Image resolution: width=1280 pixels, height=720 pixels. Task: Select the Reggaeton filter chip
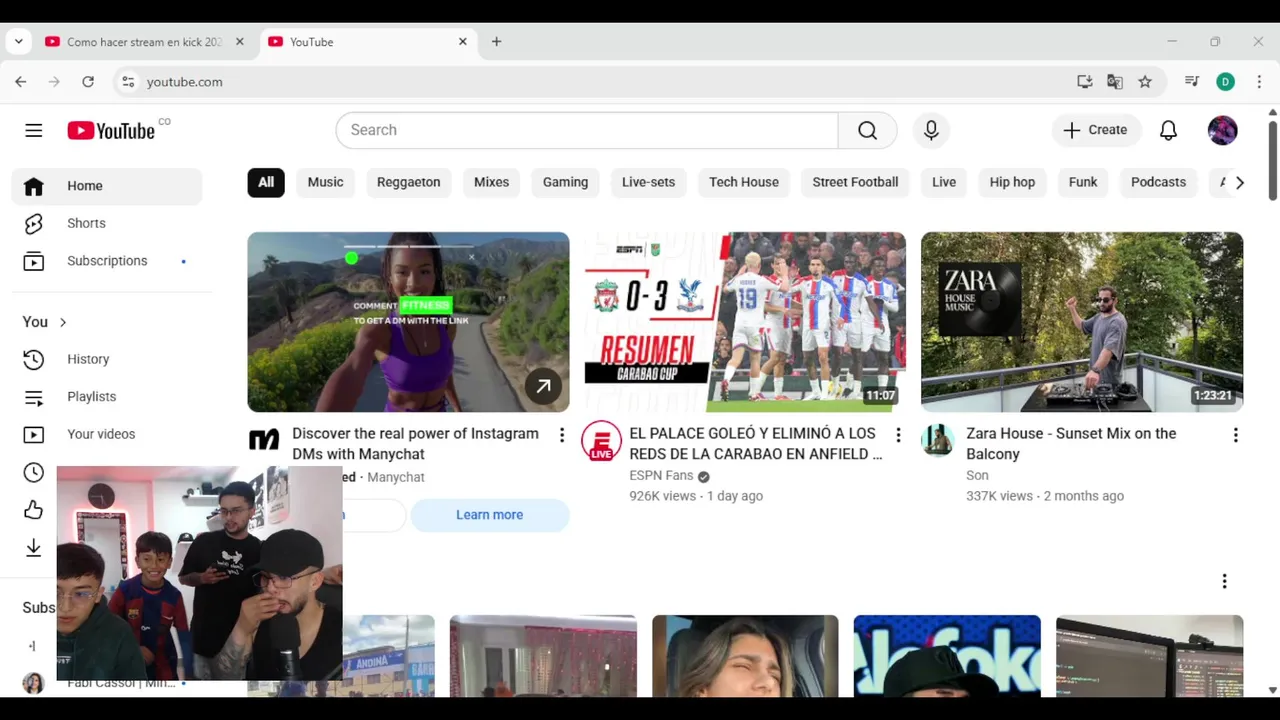click(x=408, y=182)
